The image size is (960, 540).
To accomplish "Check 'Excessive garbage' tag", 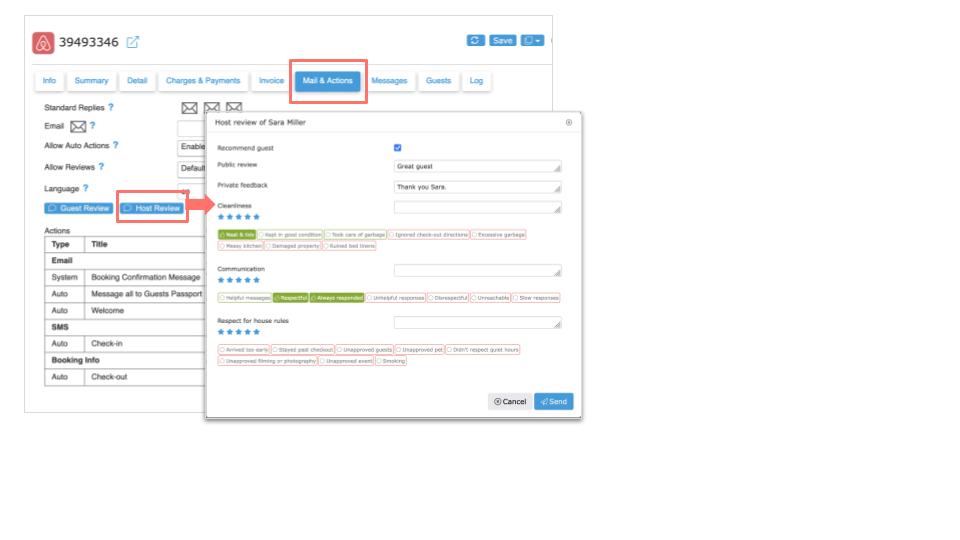I will pyautogui.click(x=498, y=234).
